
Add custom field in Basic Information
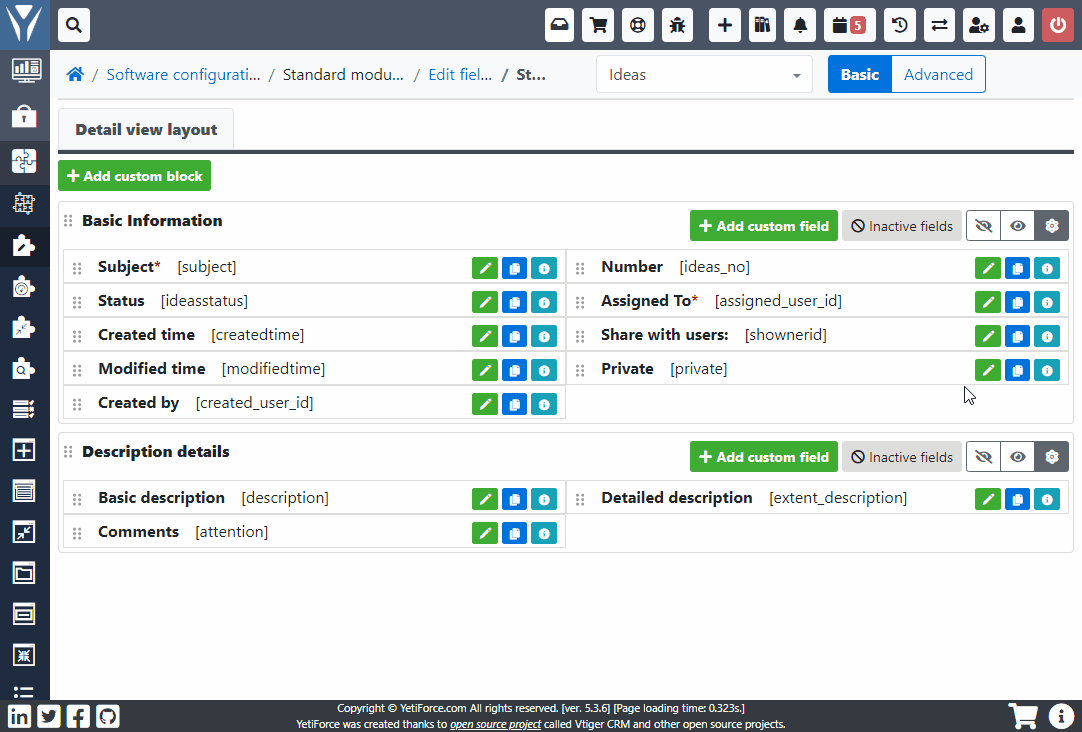point(764,226)
